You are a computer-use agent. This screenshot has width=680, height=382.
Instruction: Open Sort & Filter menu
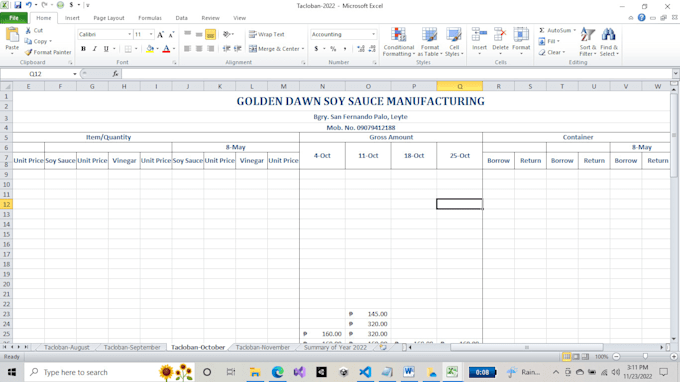(x=588, y=42)
